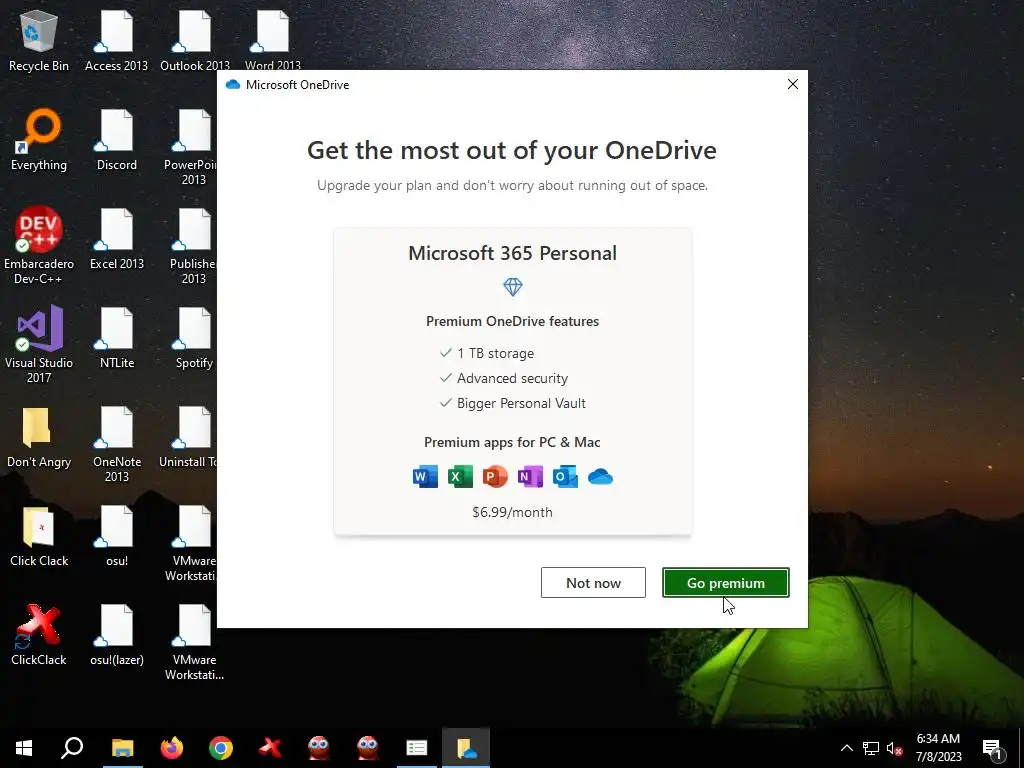
Task: Click the Microsoft 365 Personal heading
Action: pos(513,253)
